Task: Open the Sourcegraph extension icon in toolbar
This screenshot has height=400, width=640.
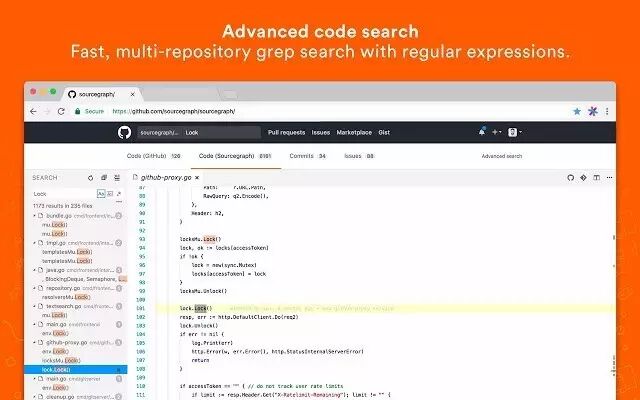Action: tap(593, 111)
